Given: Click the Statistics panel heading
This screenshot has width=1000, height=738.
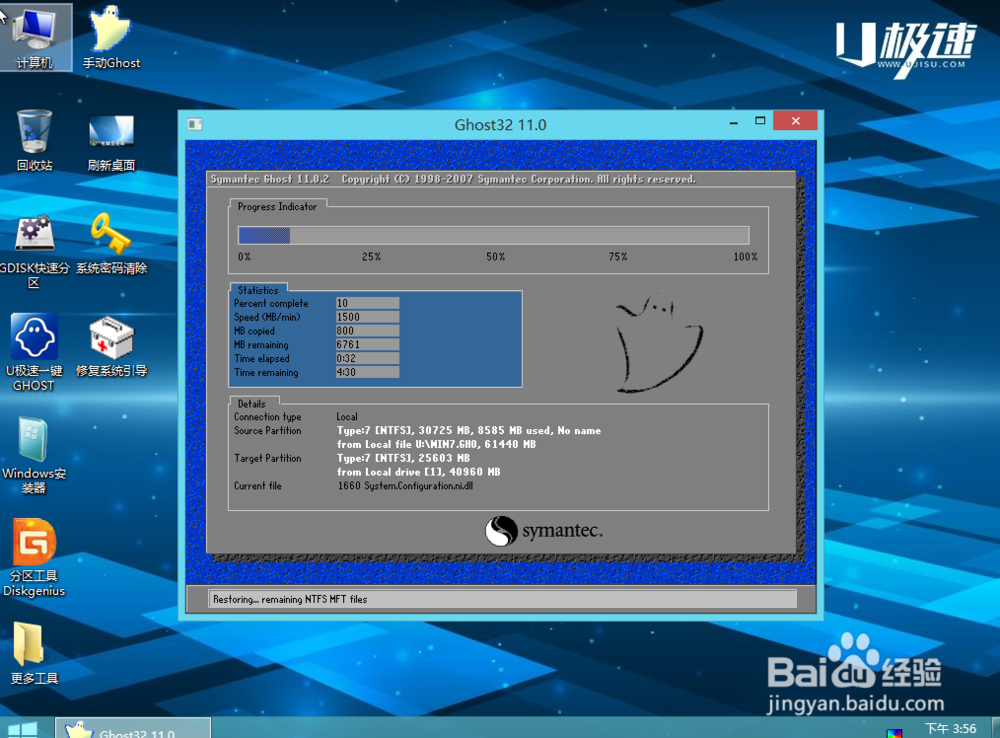Looking at the screenshot, I should tap(258, 290).
